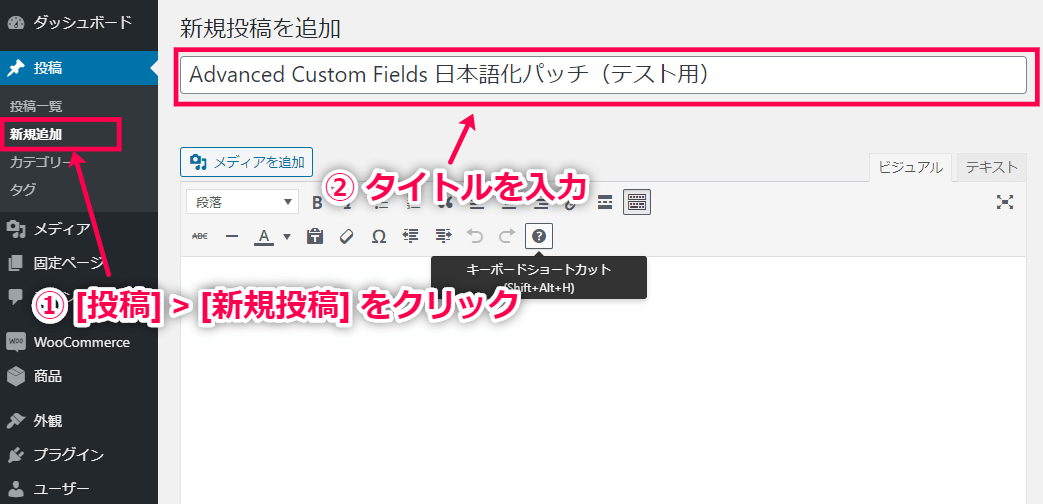Open the 投稿 menu in the sidebar
The image size is (1043, 504).
[x=78, y=68]
